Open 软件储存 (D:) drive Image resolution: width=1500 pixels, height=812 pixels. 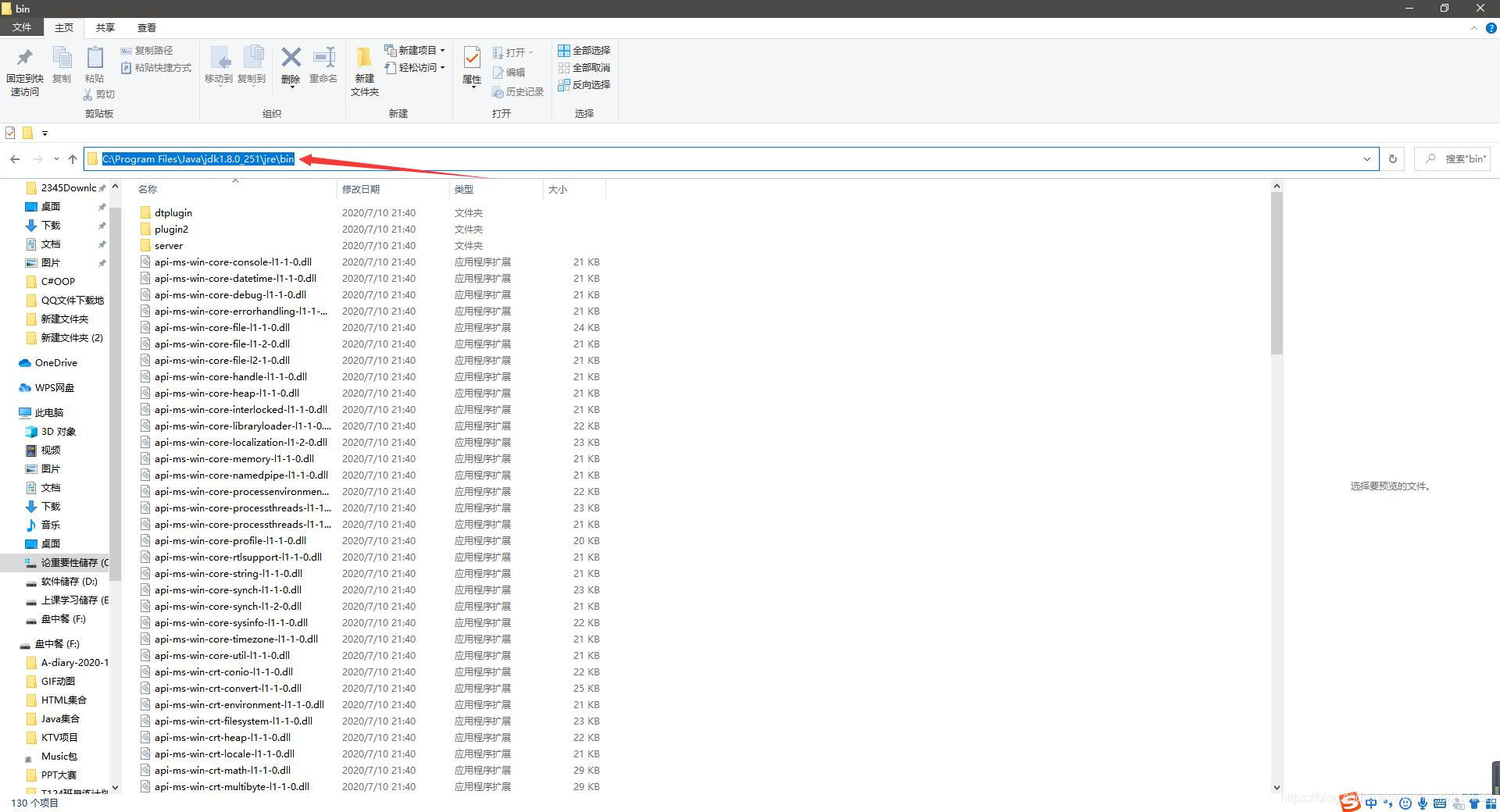point(69,581)
